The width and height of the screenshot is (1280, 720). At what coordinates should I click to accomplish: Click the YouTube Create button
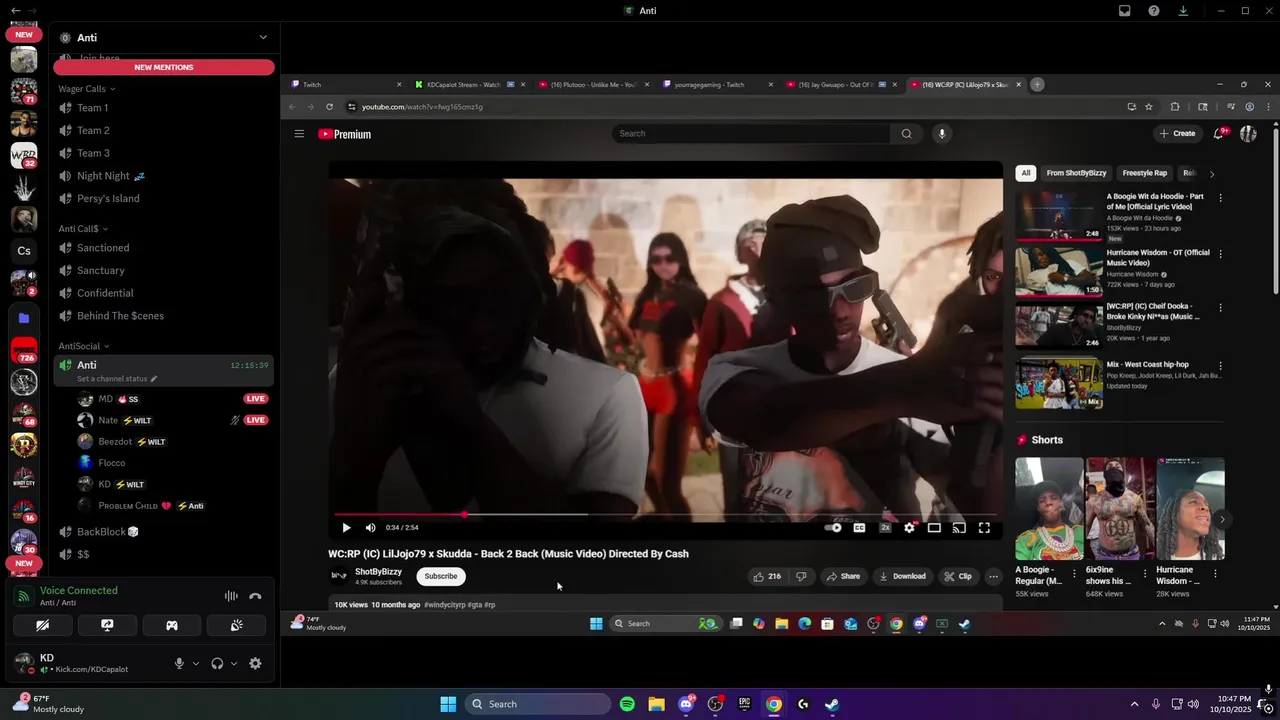pos(1177,134)
